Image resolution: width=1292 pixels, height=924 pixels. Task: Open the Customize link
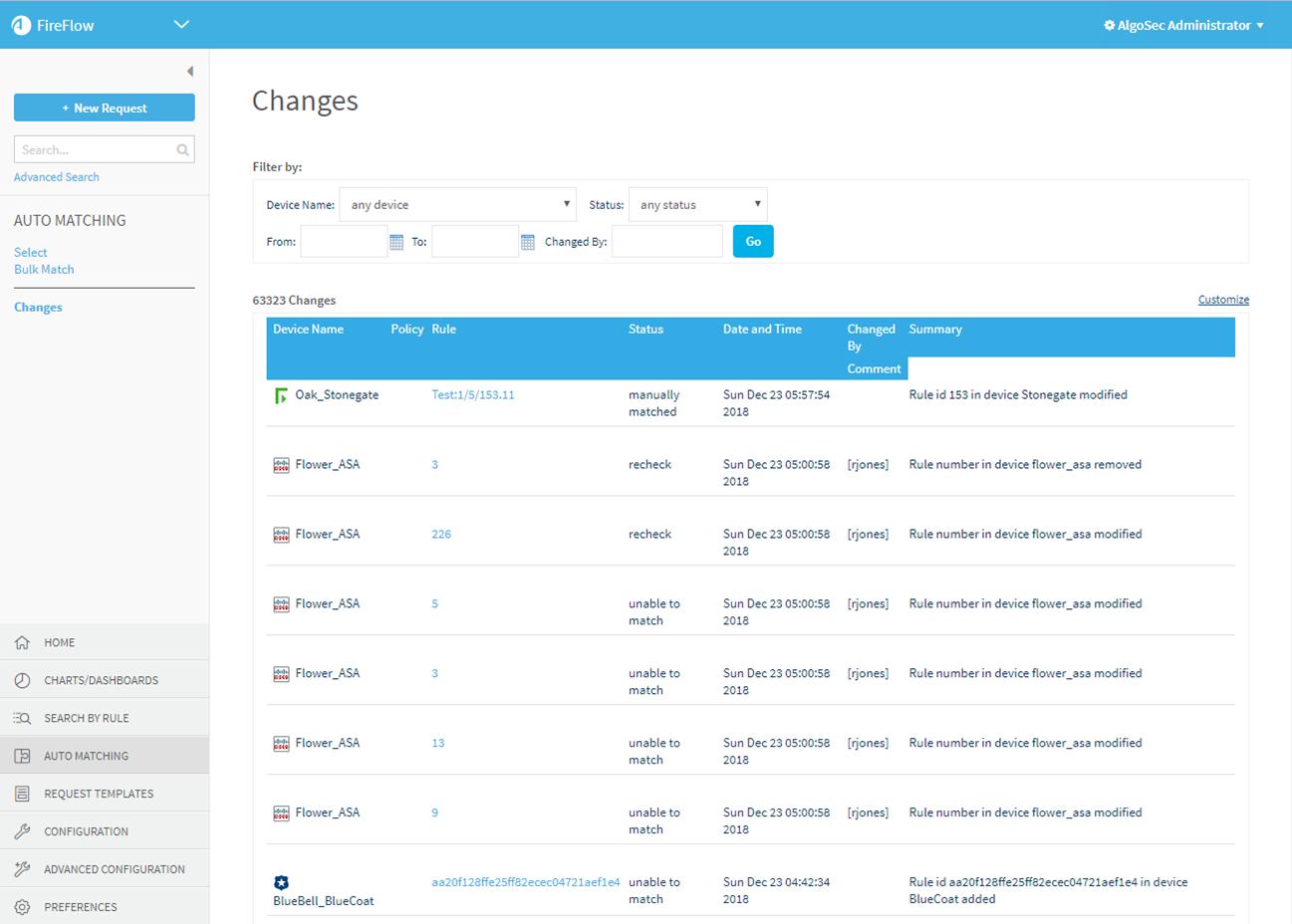1222,300
